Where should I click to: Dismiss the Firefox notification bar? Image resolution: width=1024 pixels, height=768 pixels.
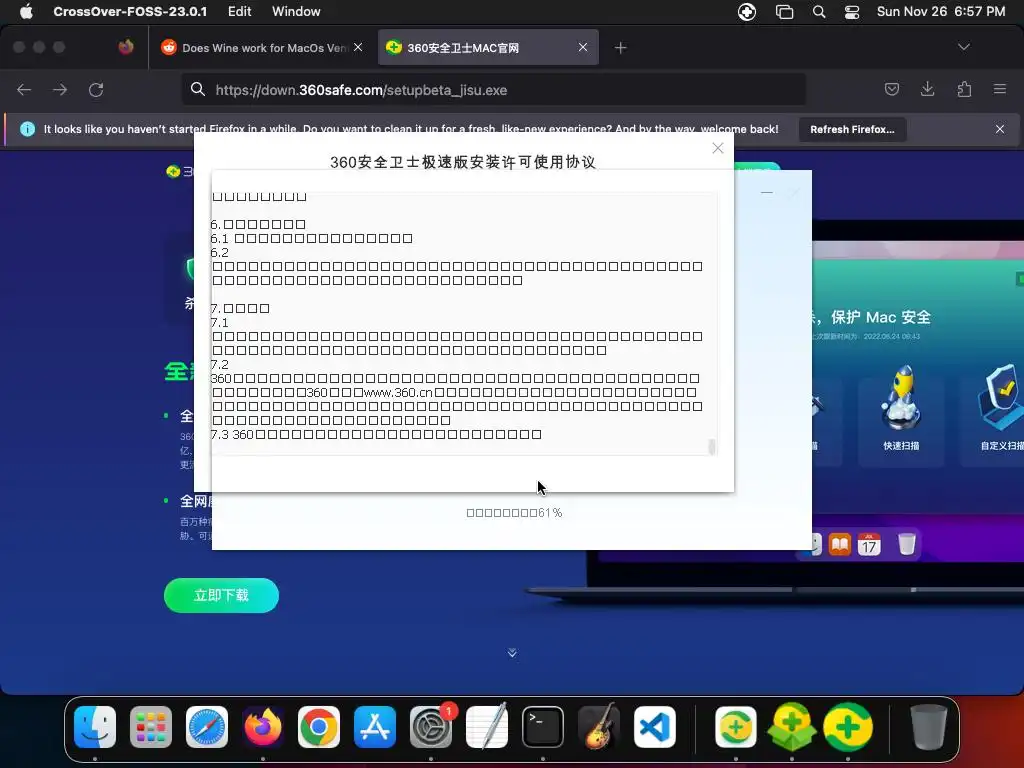click(x=1000, y=129)
